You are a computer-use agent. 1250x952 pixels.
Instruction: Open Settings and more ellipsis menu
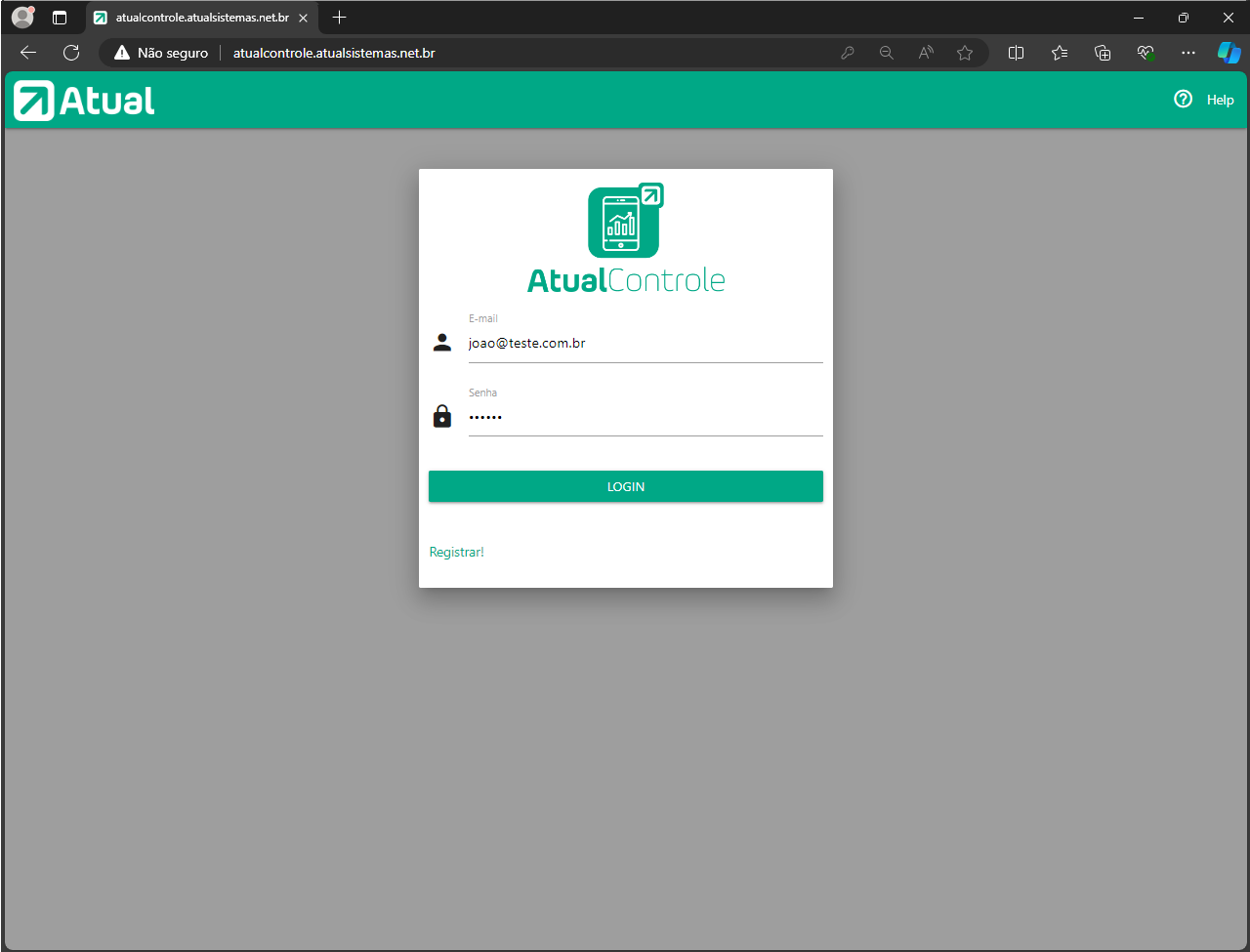pyautogui.click(x=1187, y=53)
